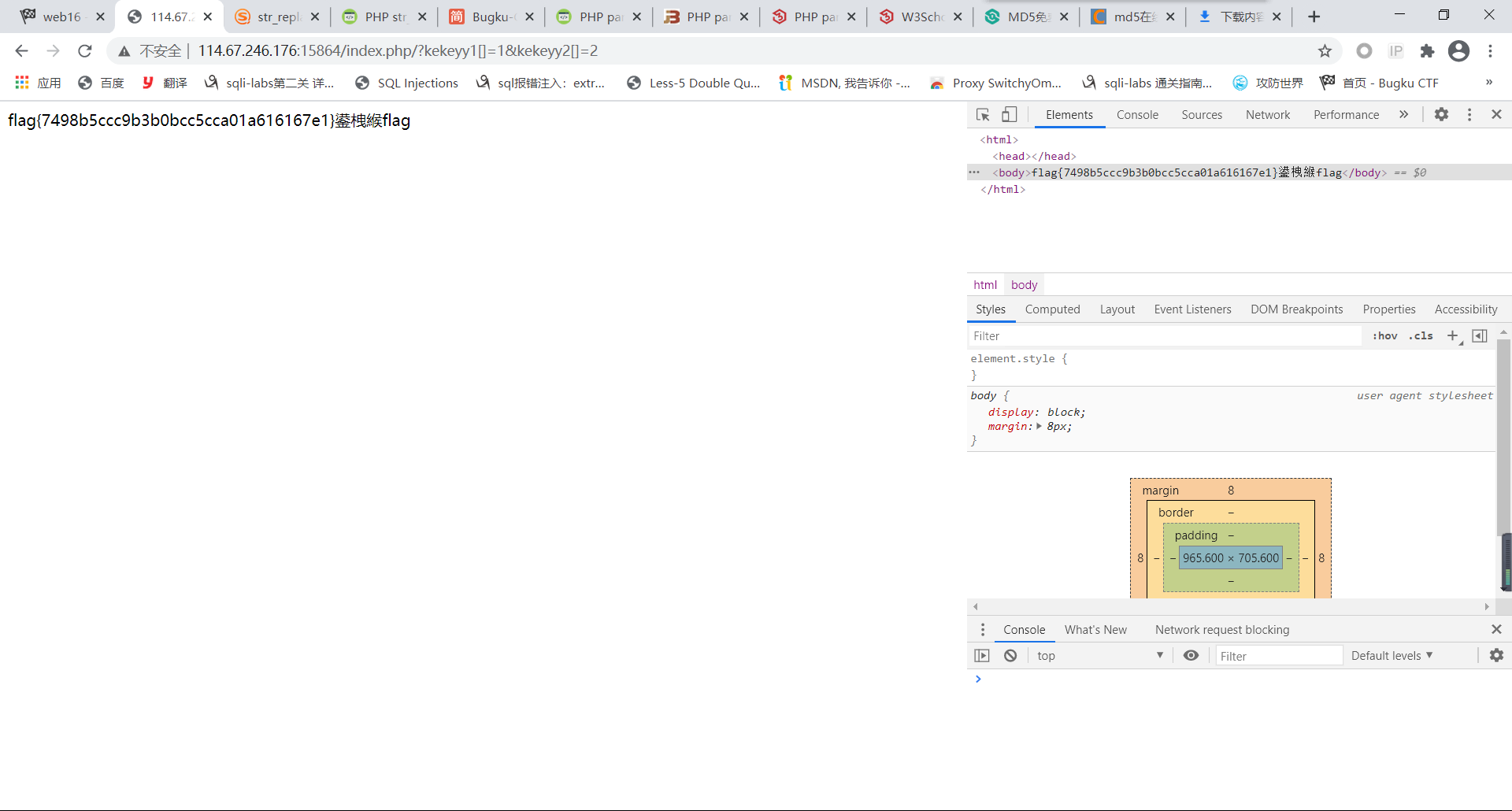Image resolution: width=1512 pixels, height=811 pixels.
Task: Open the SQL Injections bookmark
Action: tap(406, 83)
